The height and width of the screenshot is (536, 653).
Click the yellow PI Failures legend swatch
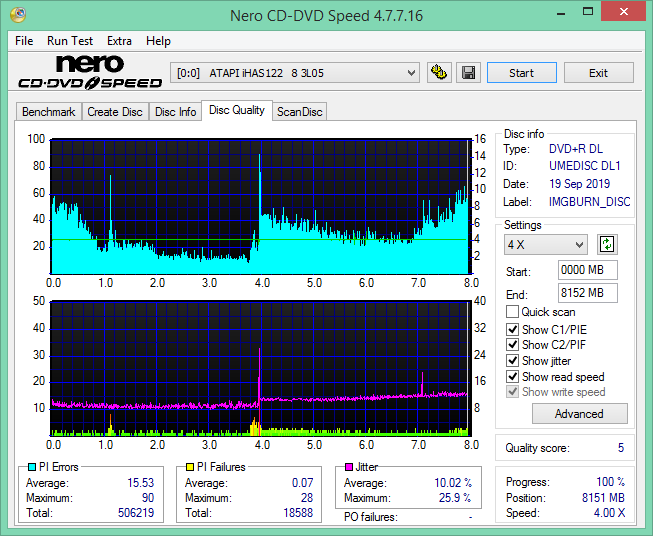(x=190, y=467)
